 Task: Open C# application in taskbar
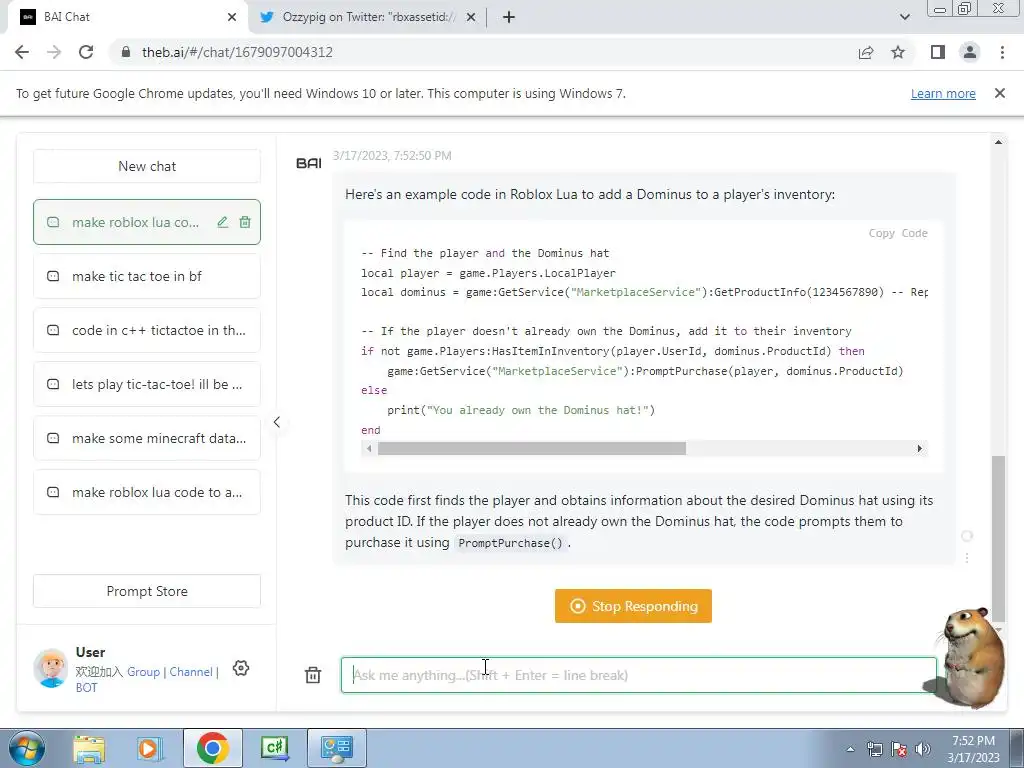[275, 748]
